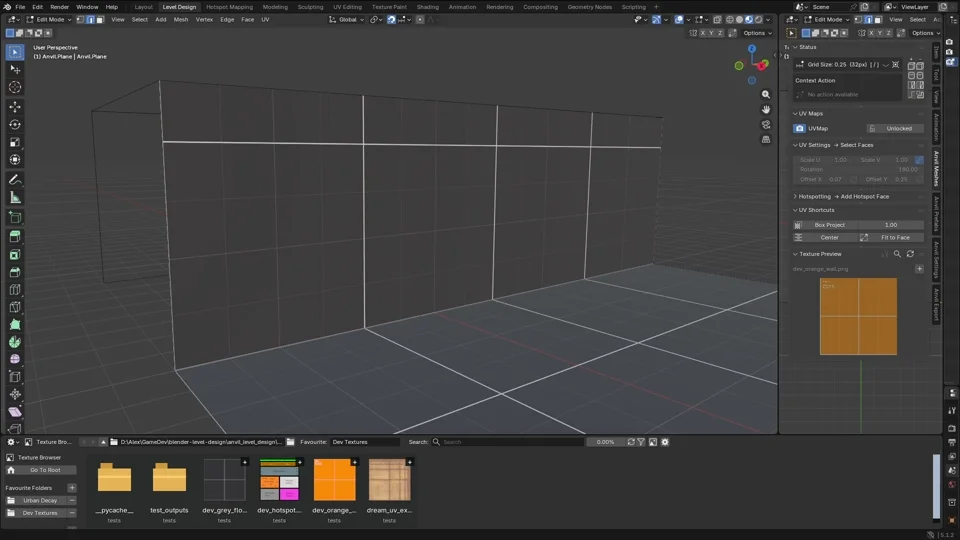
Task: Switch to the UV Editing workspace tab
Action: 347,7
